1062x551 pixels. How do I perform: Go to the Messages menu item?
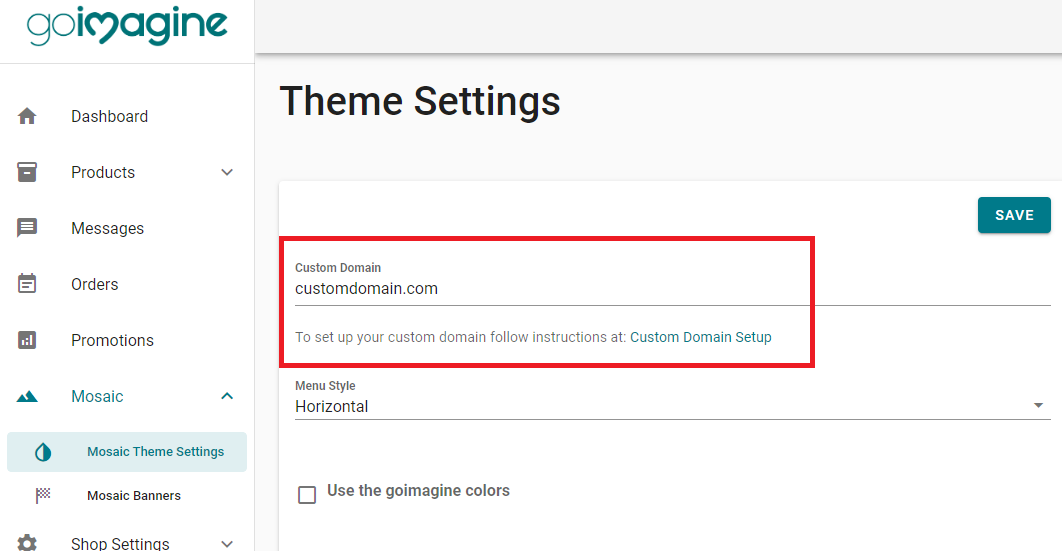click(127, 228)
